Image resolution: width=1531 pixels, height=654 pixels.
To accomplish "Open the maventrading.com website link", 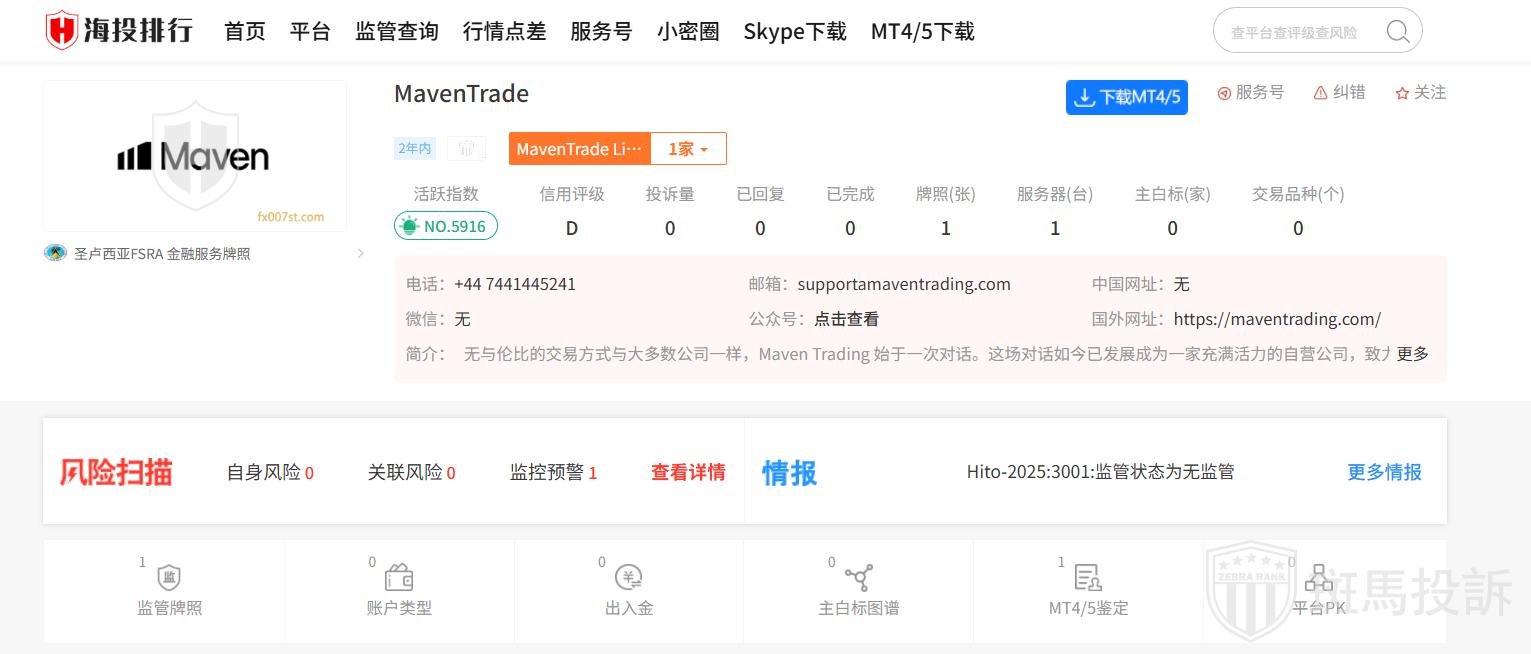I will click(x=1276, y=319).
